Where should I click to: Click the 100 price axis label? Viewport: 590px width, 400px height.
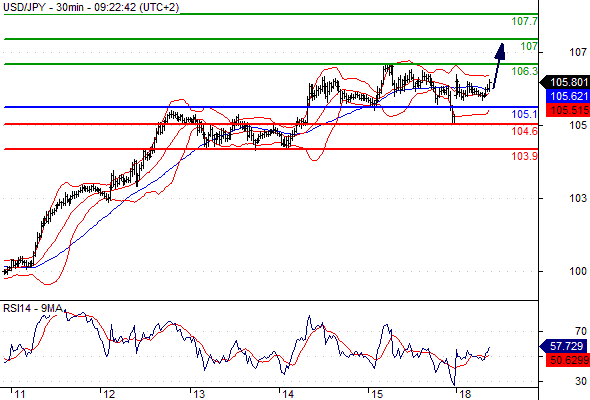click(578, 271)
